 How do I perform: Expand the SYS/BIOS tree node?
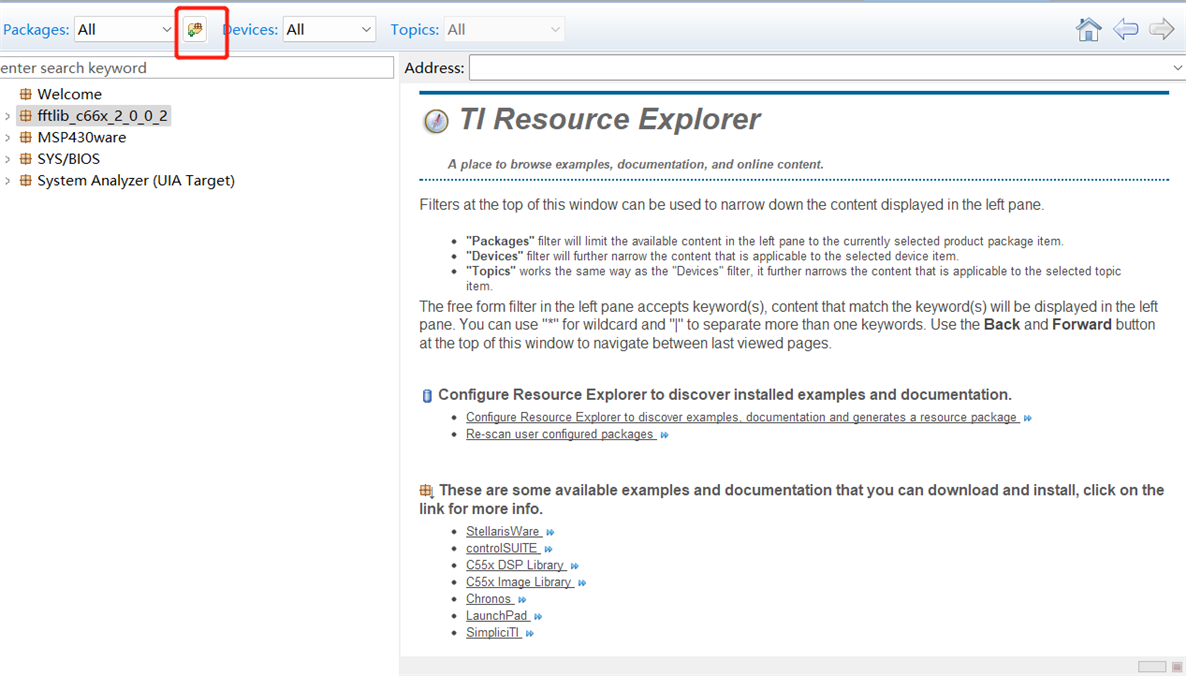point(8,159)
